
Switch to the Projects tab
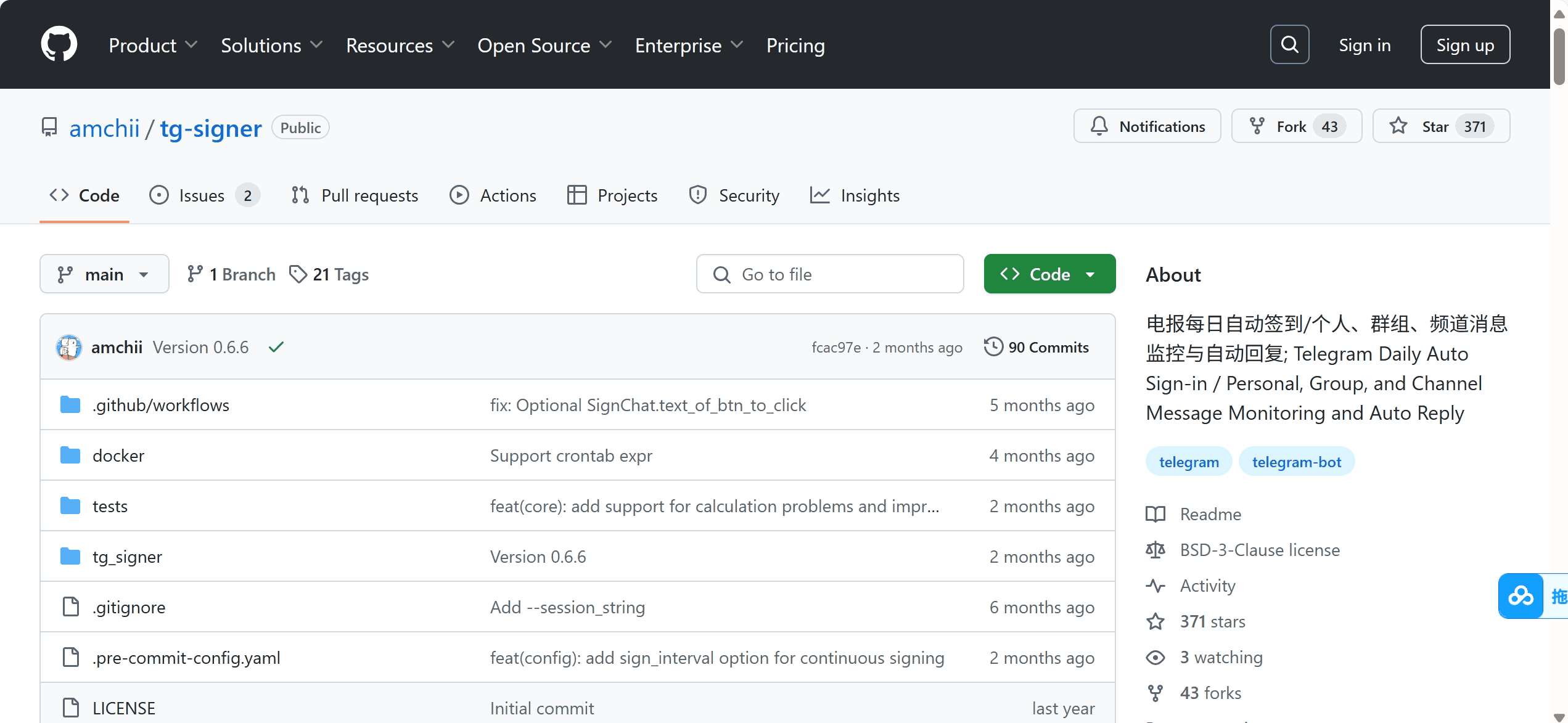(612, 195)
